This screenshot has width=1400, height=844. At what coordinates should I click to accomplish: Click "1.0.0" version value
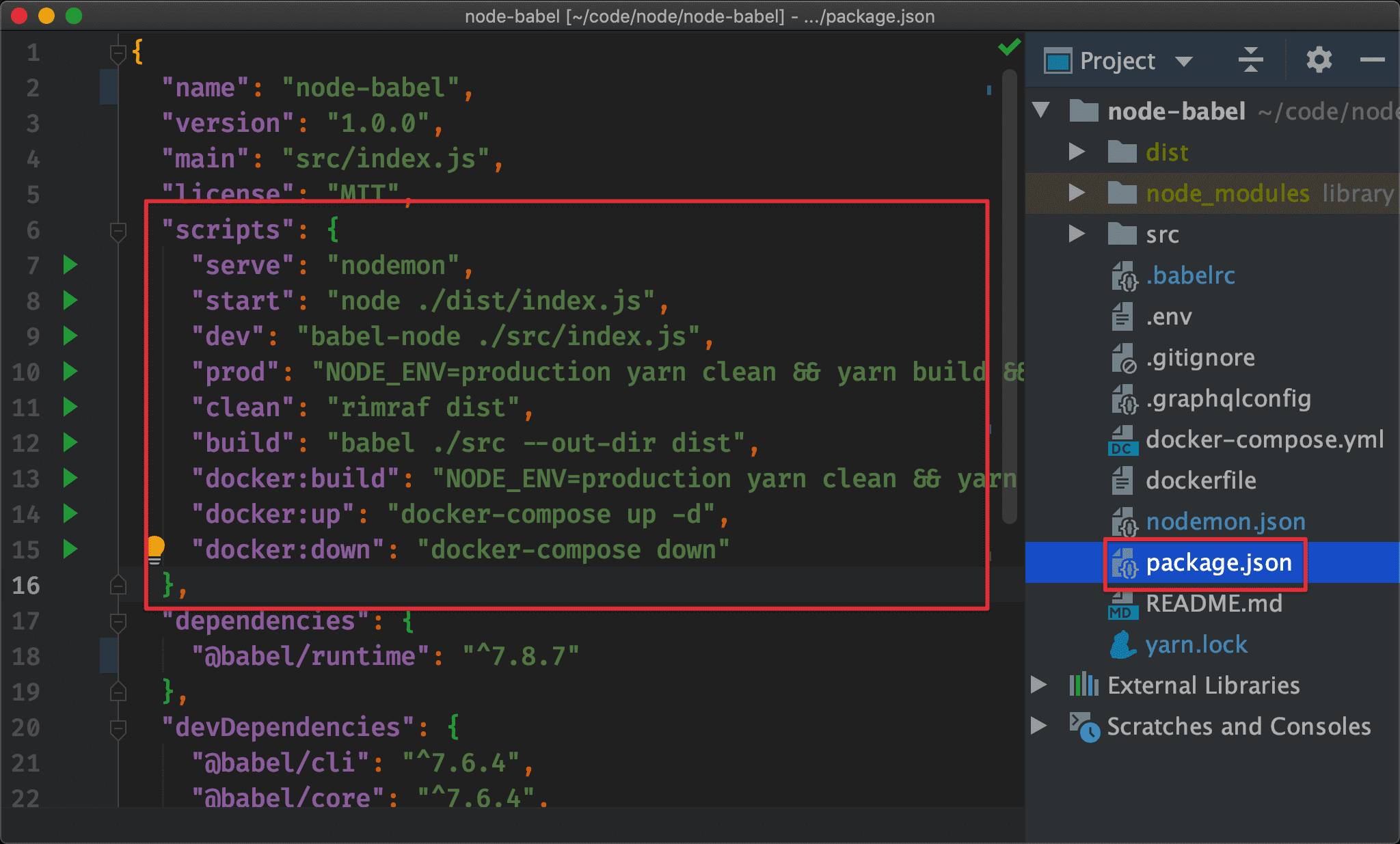click(x=378, y=123)
